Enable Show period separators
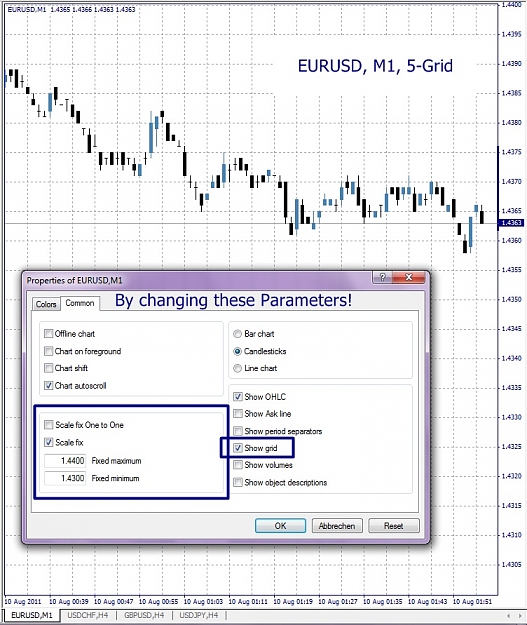 point(238,431)
